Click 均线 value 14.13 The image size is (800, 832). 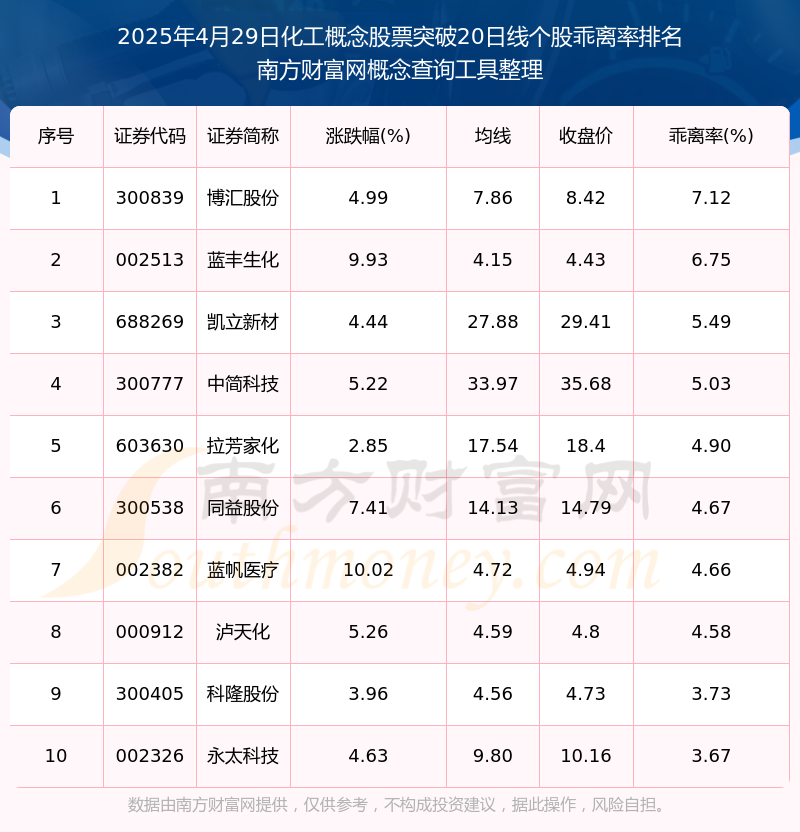[493, 508]
